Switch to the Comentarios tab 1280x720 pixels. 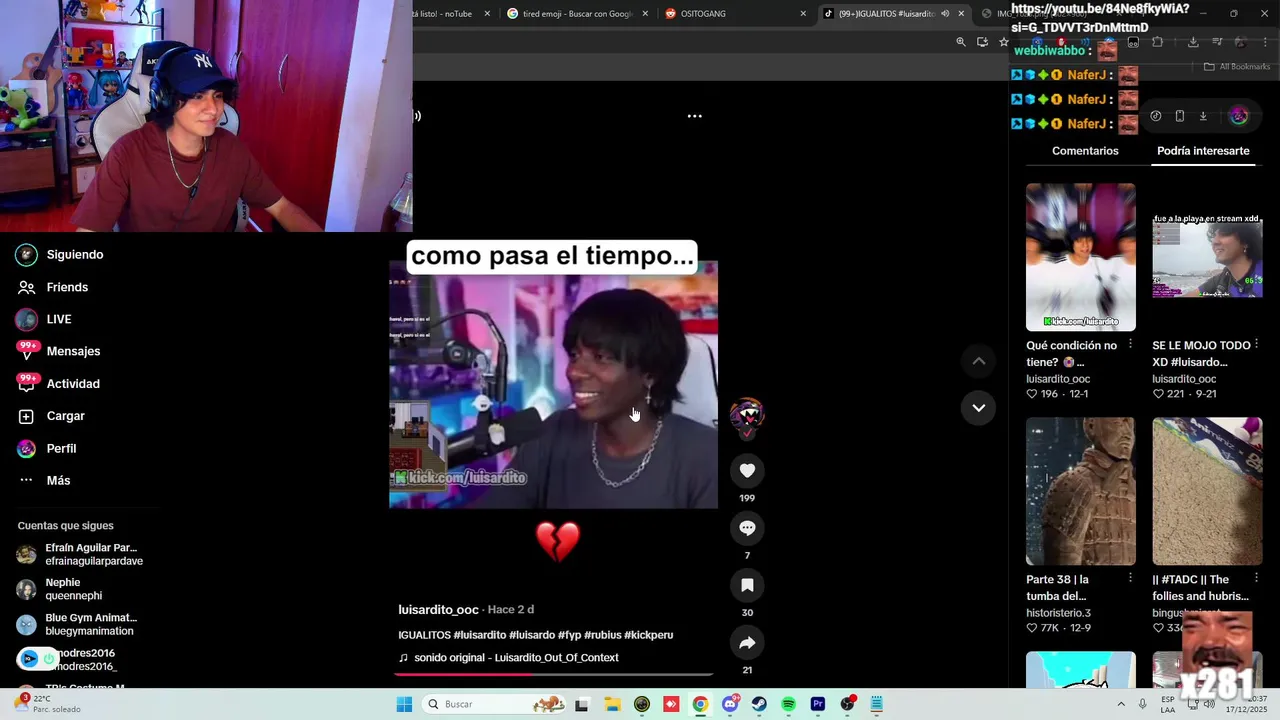pos(1085,151)
